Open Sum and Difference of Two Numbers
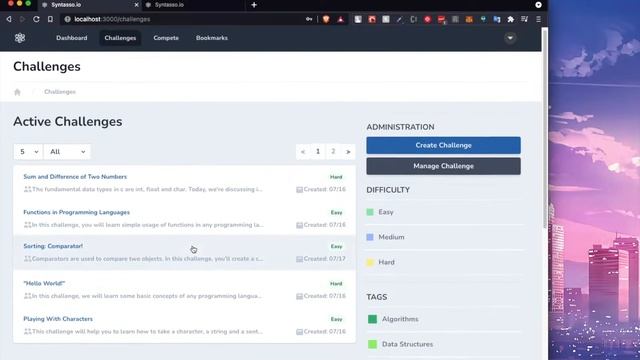 point(75,177)
